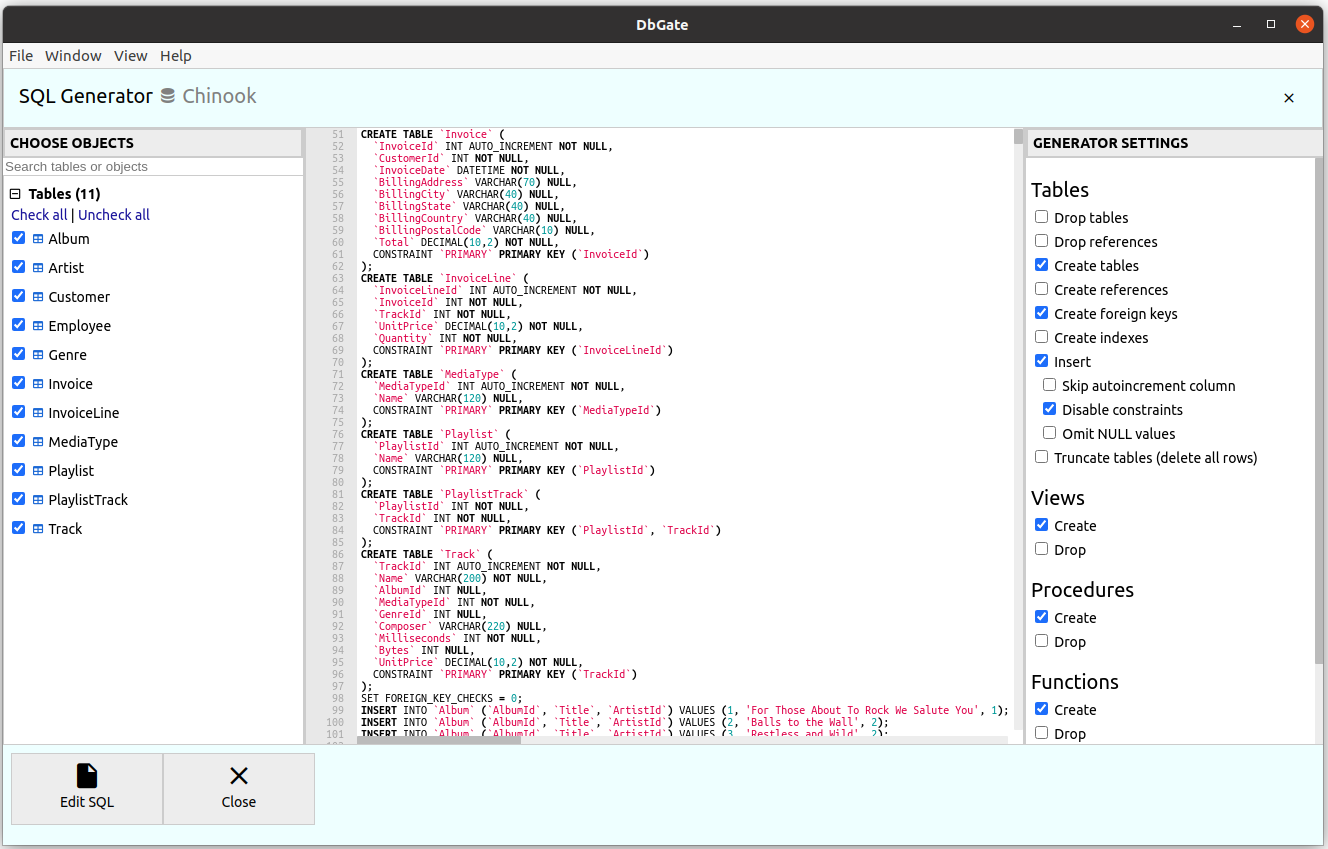1328x849 pixels.
Task: Close the SQL Generator with X icon
Action: (x=1289, y=97)
